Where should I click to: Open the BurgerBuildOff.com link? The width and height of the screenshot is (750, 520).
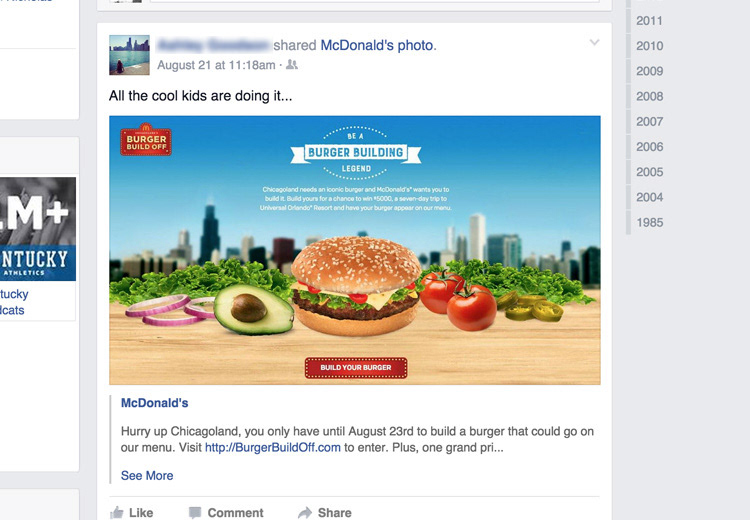[273, 448]
